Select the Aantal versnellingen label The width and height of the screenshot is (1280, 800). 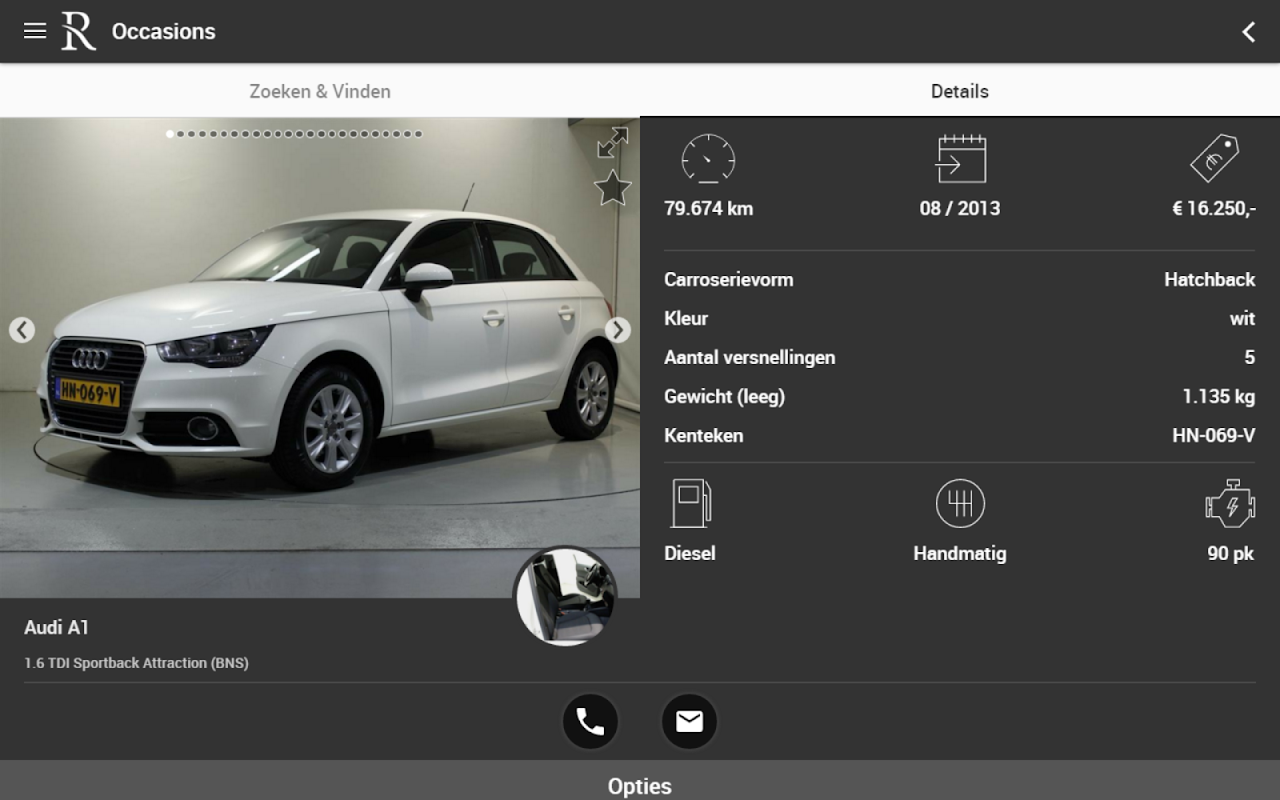[x=750, y=358]
